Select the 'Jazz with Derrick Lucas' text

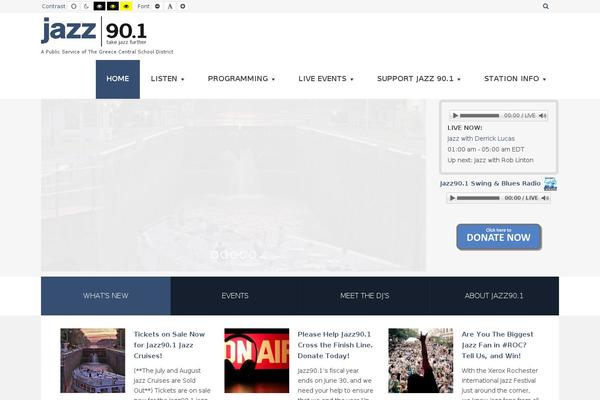(481, 139)
